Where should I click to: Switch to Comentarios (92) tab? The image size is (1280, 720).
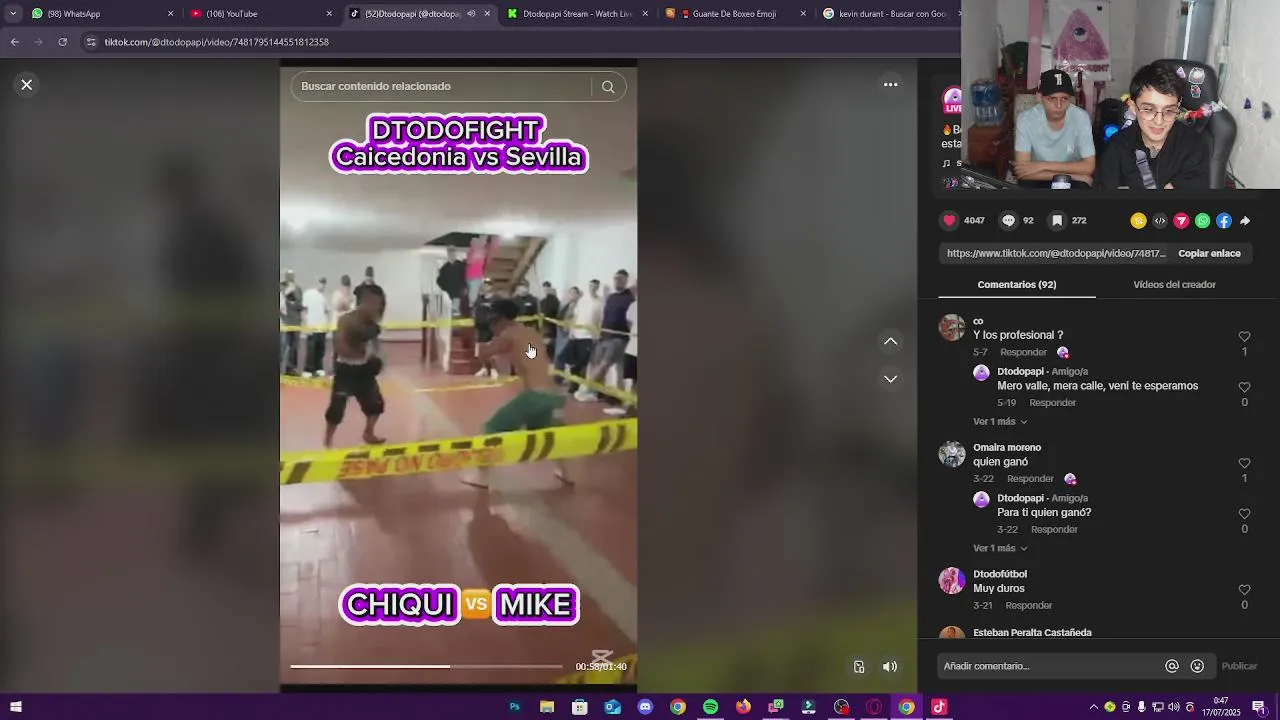[x=1017, y=285]
